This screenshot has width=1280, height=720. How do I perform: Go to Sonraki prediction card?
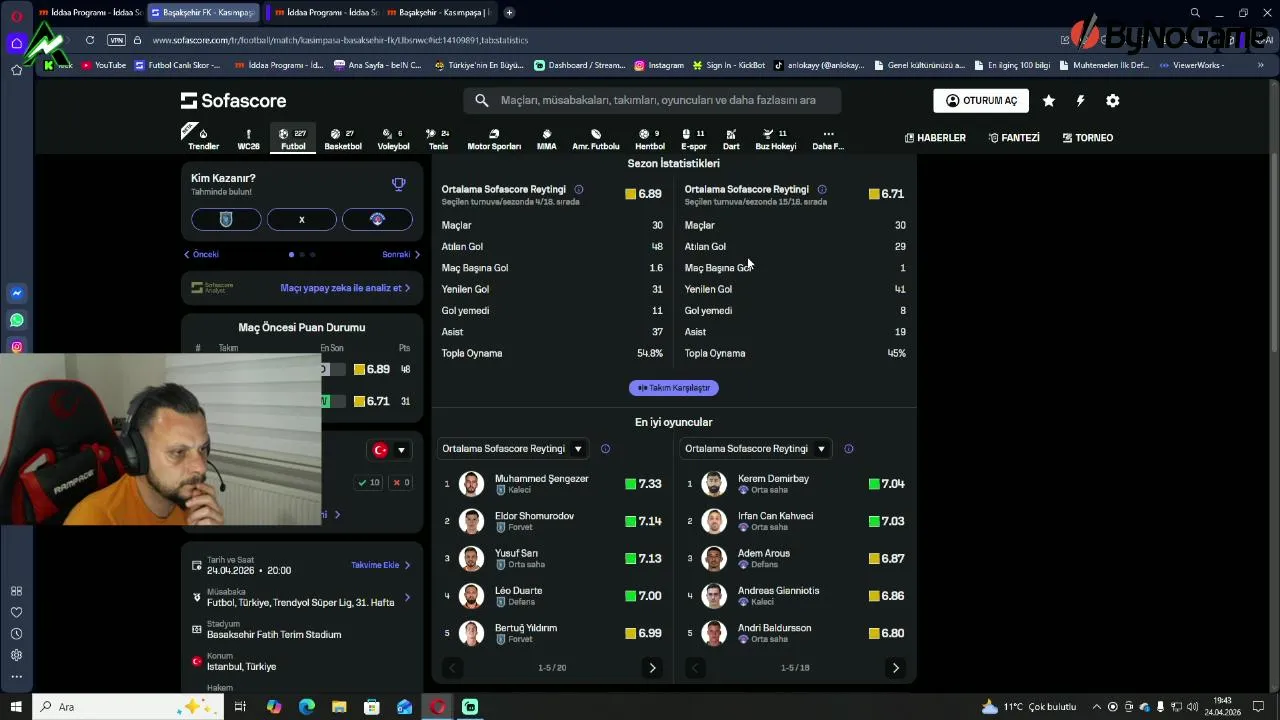click(x=401, y=254)
